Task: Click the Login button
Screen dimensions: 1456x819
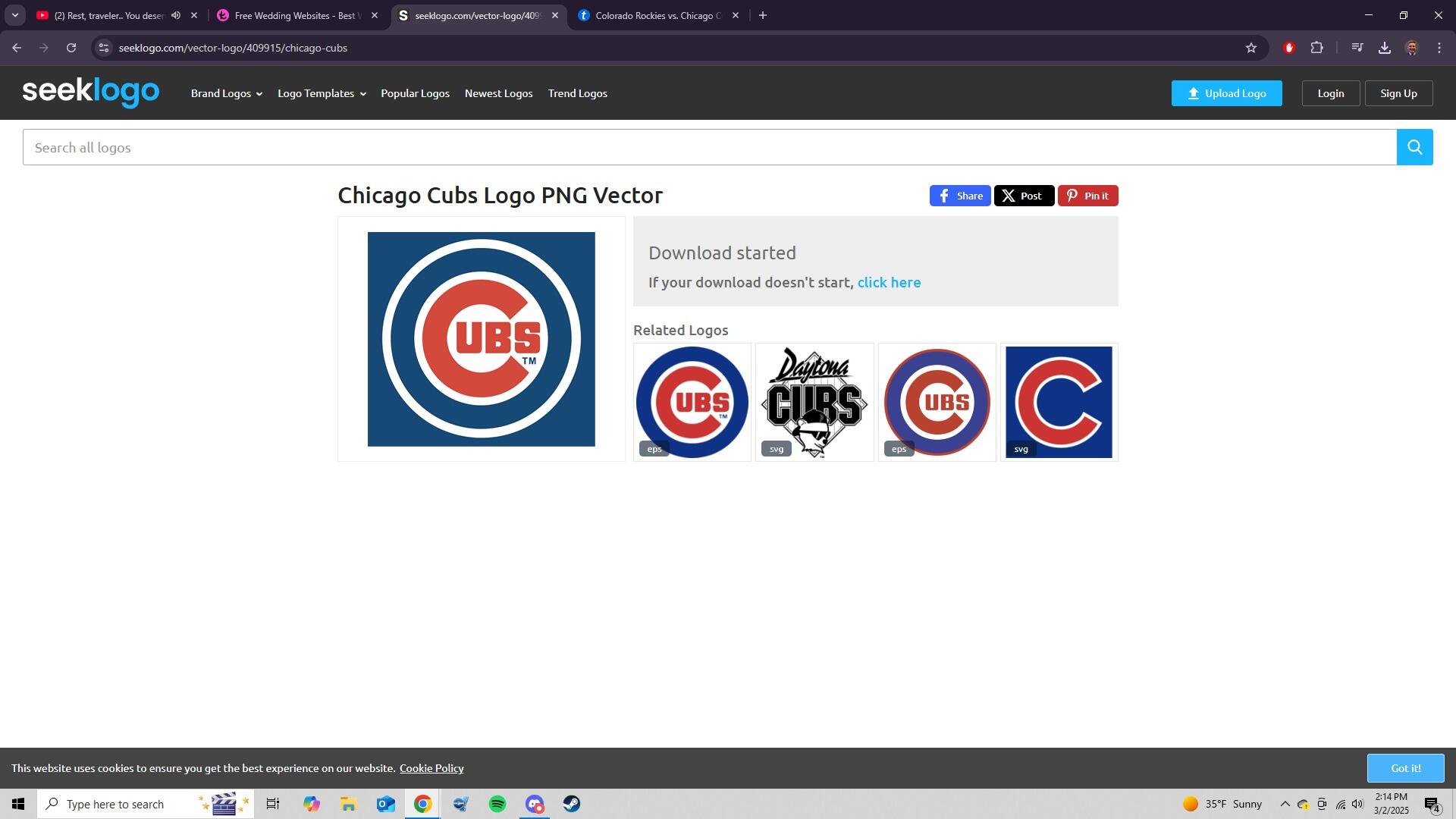Action: [x=1330, y=93]
